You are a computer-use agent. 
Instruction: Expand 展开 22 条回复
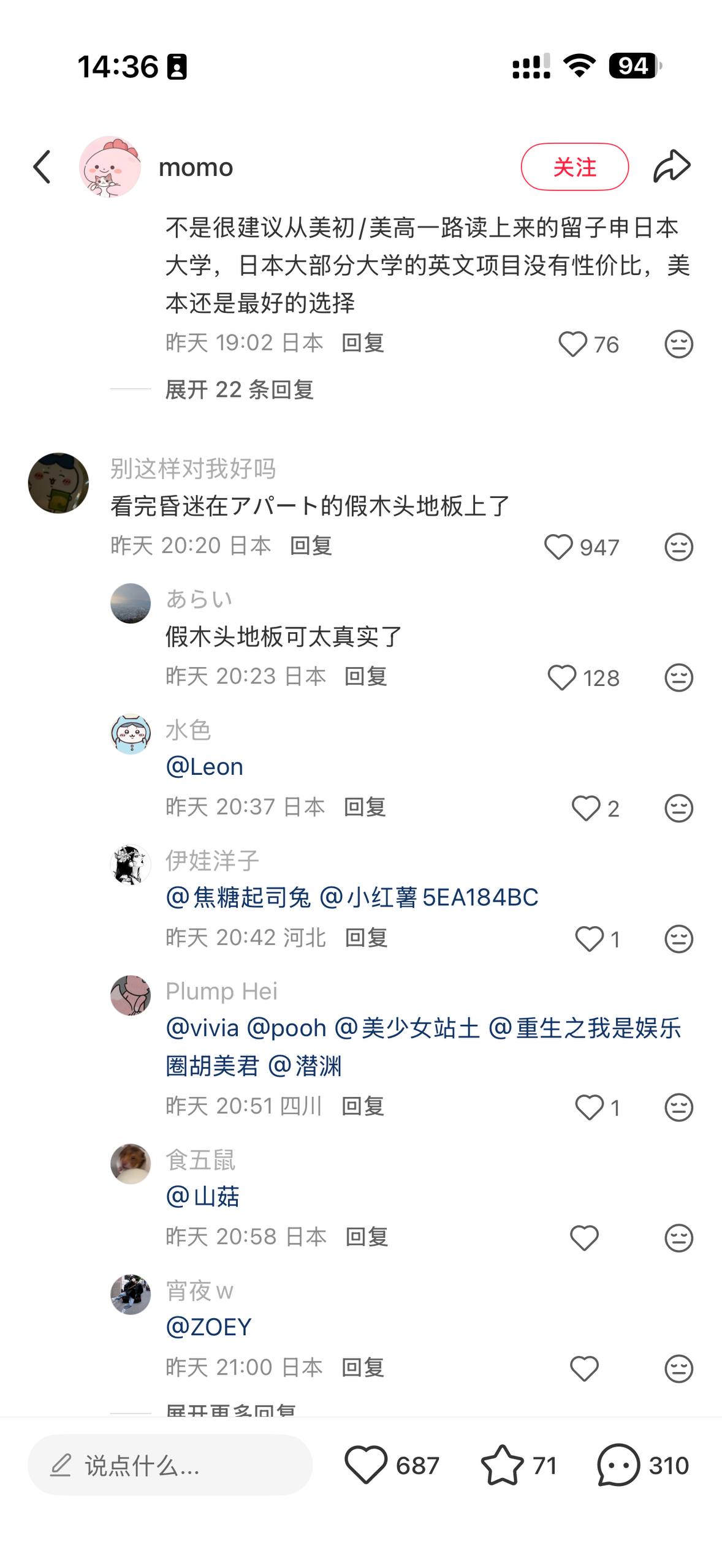point(240,390)
